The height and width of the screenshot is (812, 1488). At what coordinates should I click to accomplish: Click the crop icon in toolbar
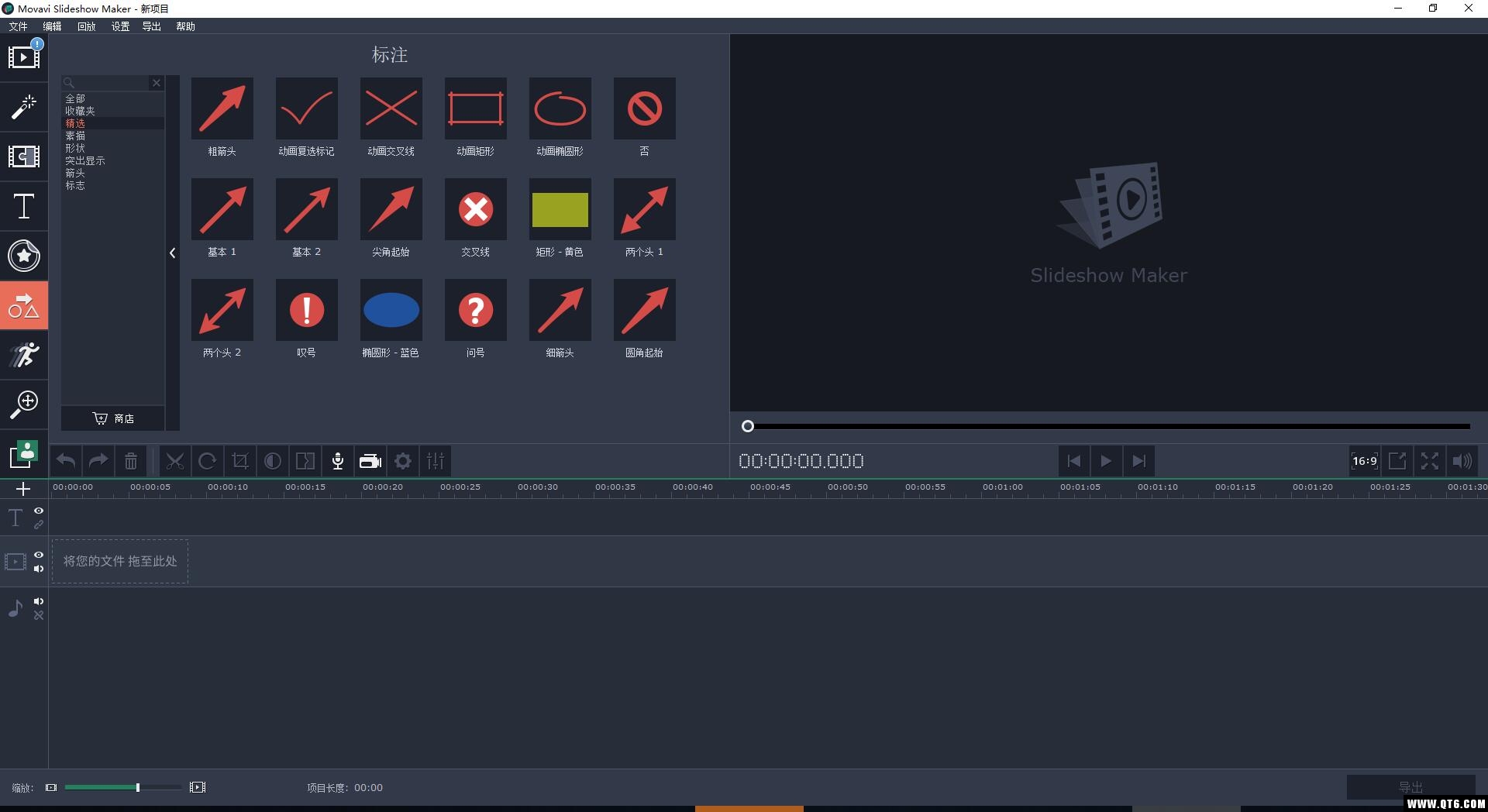pyautogui.click(x=240, y=461)
